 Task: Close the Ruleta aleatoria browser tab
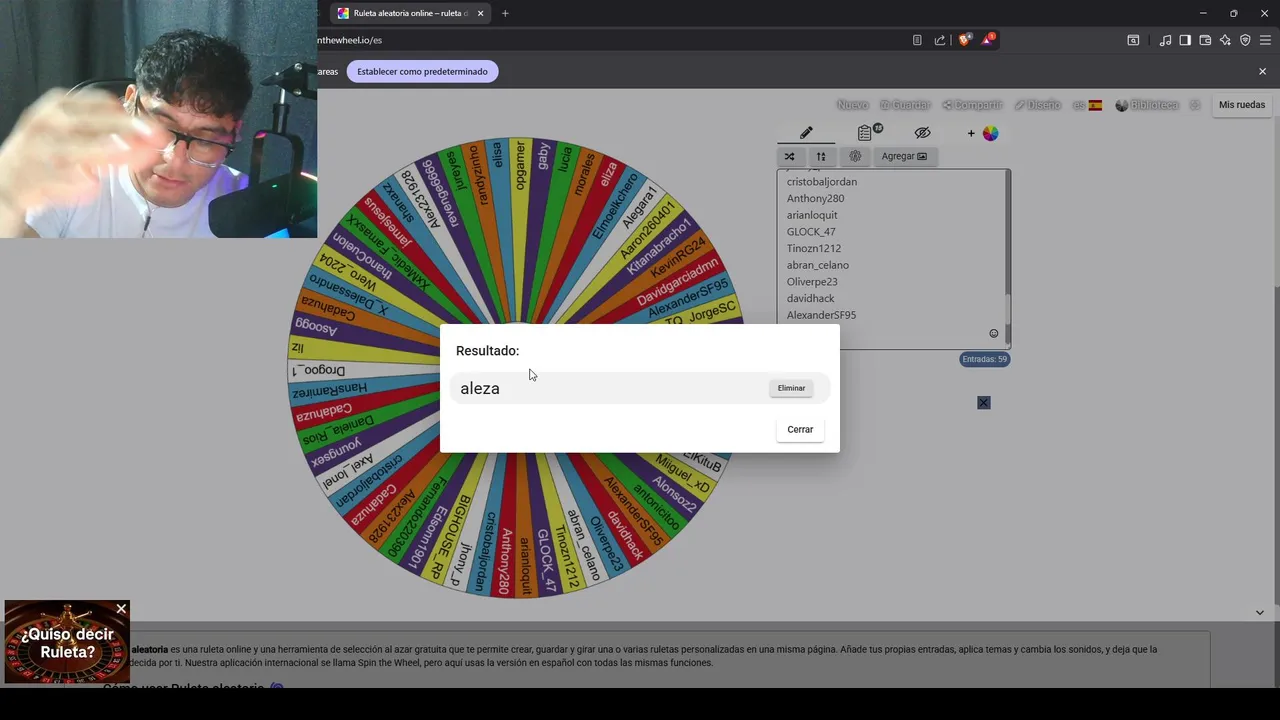tap(481, 13)
